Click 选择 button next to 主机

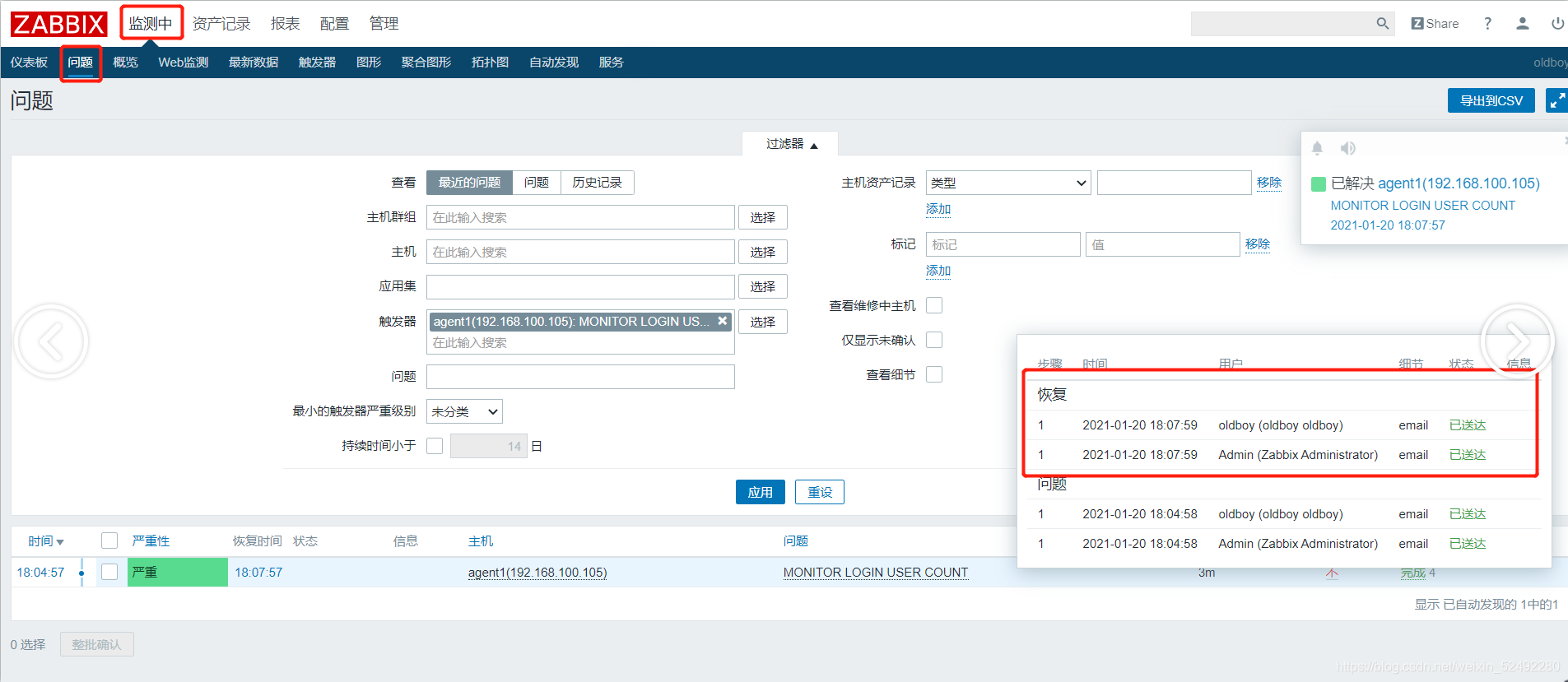763,252
